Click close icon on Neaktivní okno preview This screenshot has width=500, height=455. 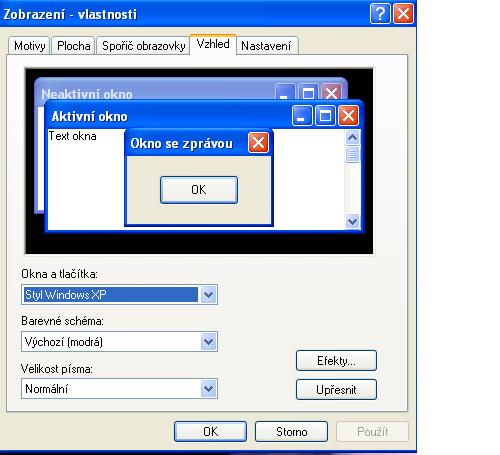[331, 92]
